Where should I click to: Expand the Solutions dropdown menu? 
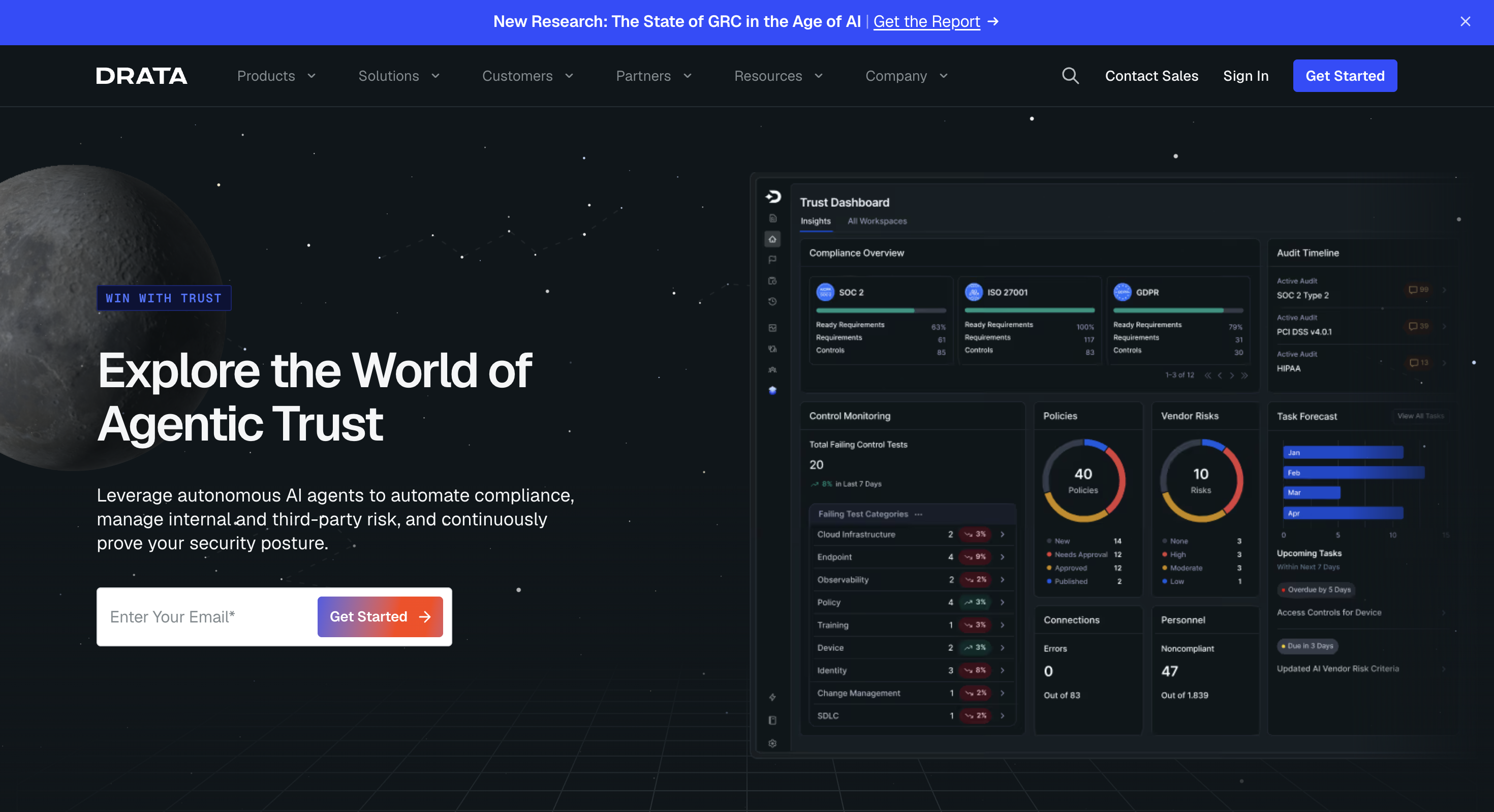click(399, 76)
